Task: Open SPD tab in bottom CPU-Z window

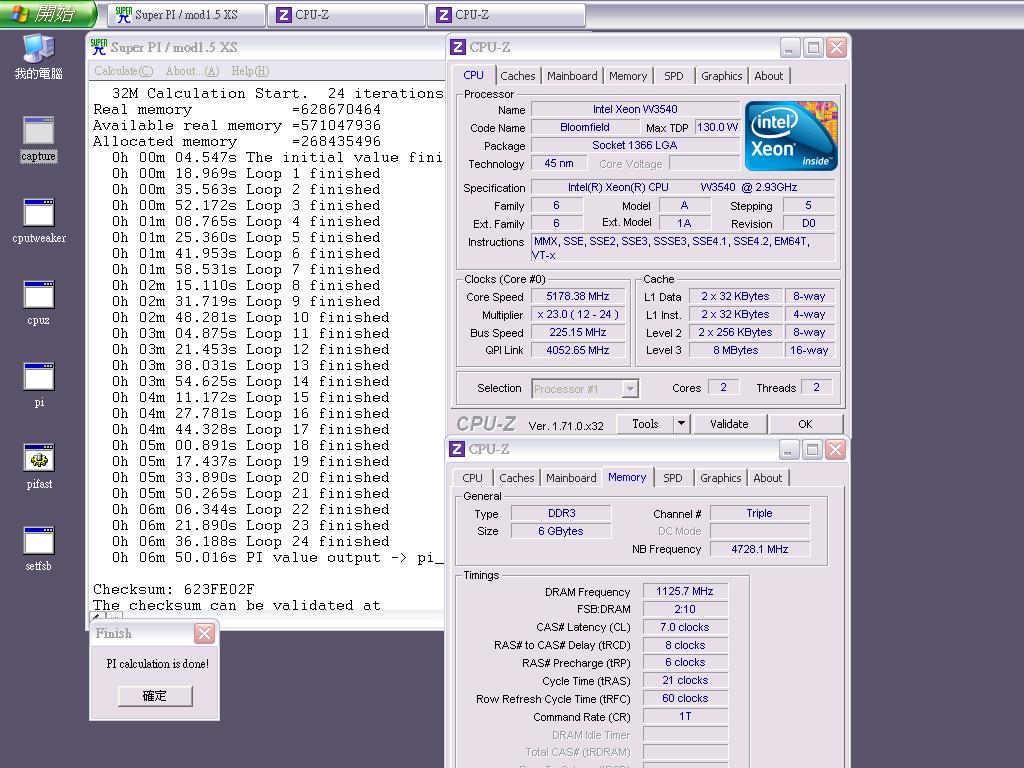Action: click(673, 477)
